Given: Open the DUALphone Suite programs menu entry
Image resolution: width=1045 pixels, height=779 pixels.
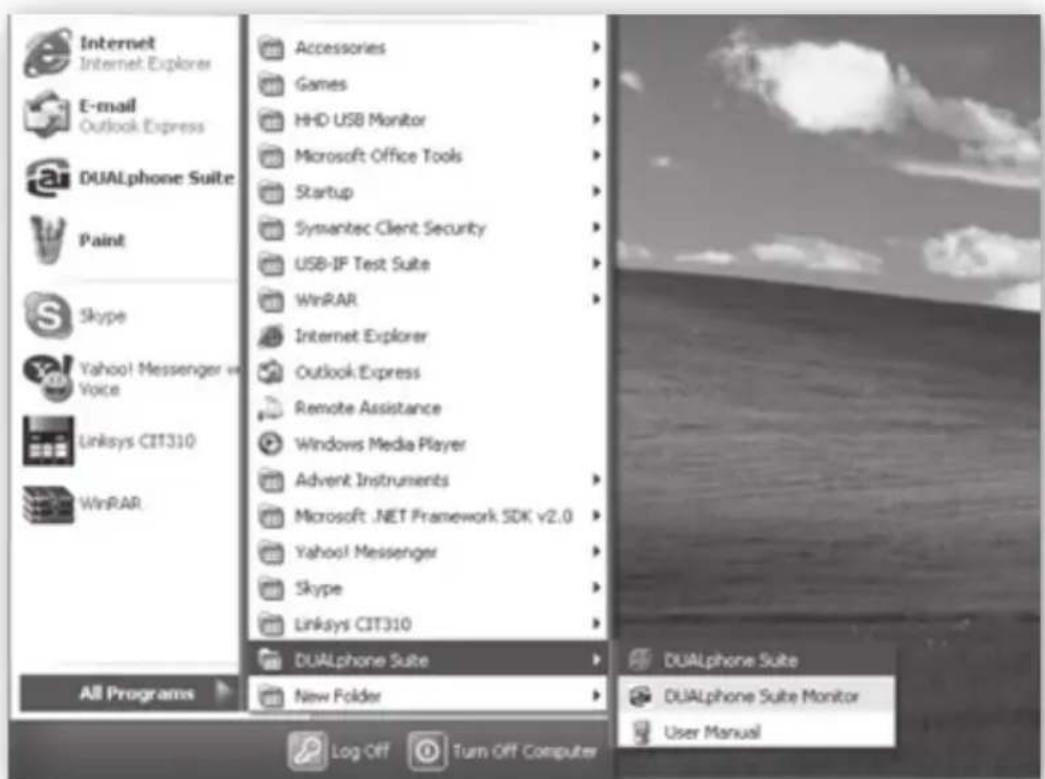Looking at the screenshot, I should click(428, 660).
